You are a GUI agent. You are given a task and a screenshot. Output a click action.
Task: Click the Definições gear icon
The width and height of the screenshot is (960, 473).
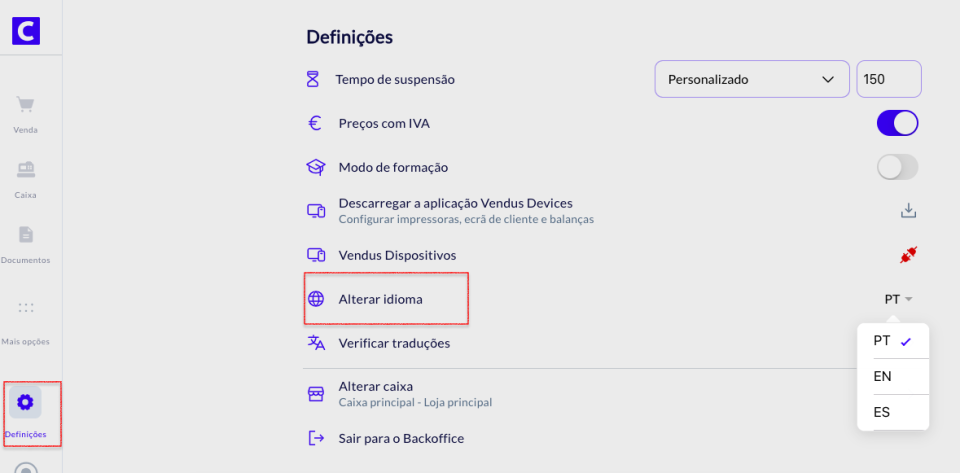26,402
